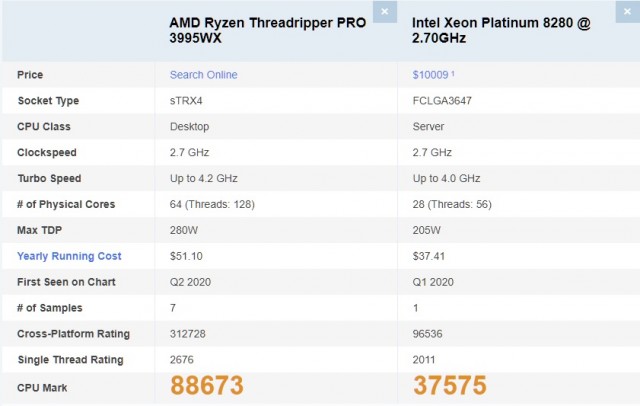640x406 pixels.
Task: Click the 37575 CPU Mark score
Action: click(449, 385)
